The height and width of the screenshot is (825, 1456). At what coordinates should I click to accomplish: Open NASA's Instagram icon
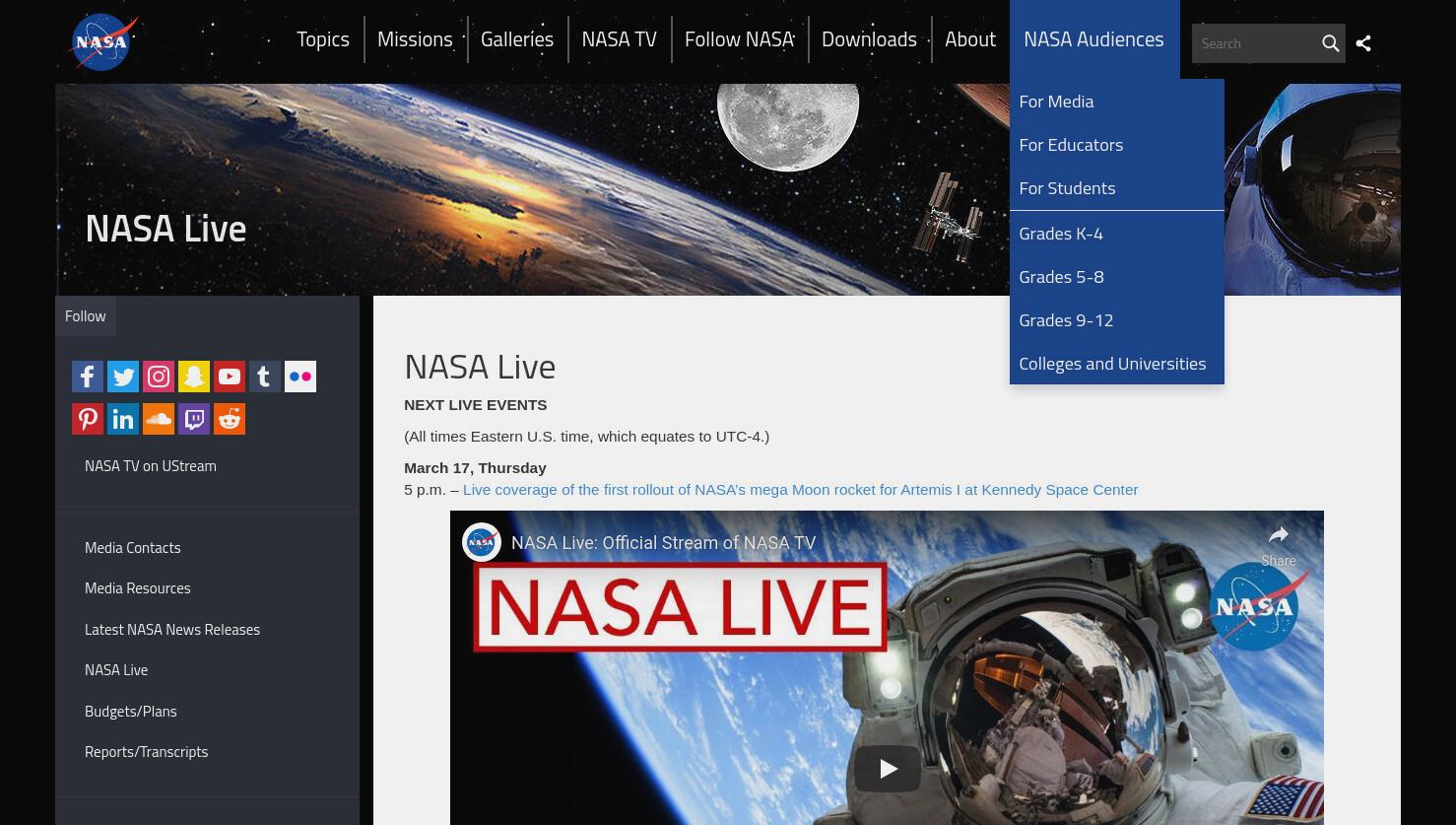159,377
